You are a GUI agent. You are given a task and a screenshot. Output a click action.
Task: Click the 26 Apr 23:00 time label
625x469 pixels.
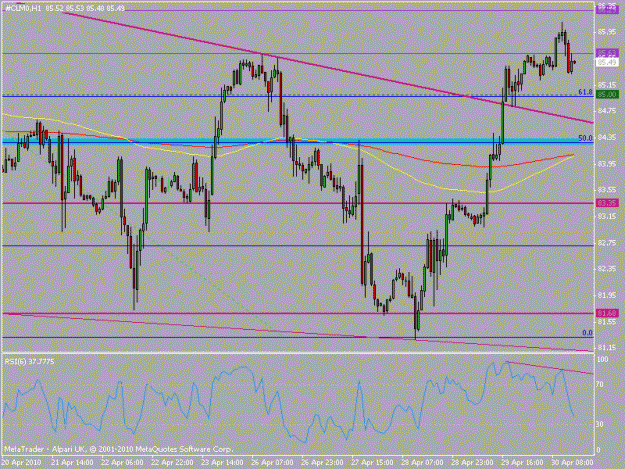click(x=322, y=462)
